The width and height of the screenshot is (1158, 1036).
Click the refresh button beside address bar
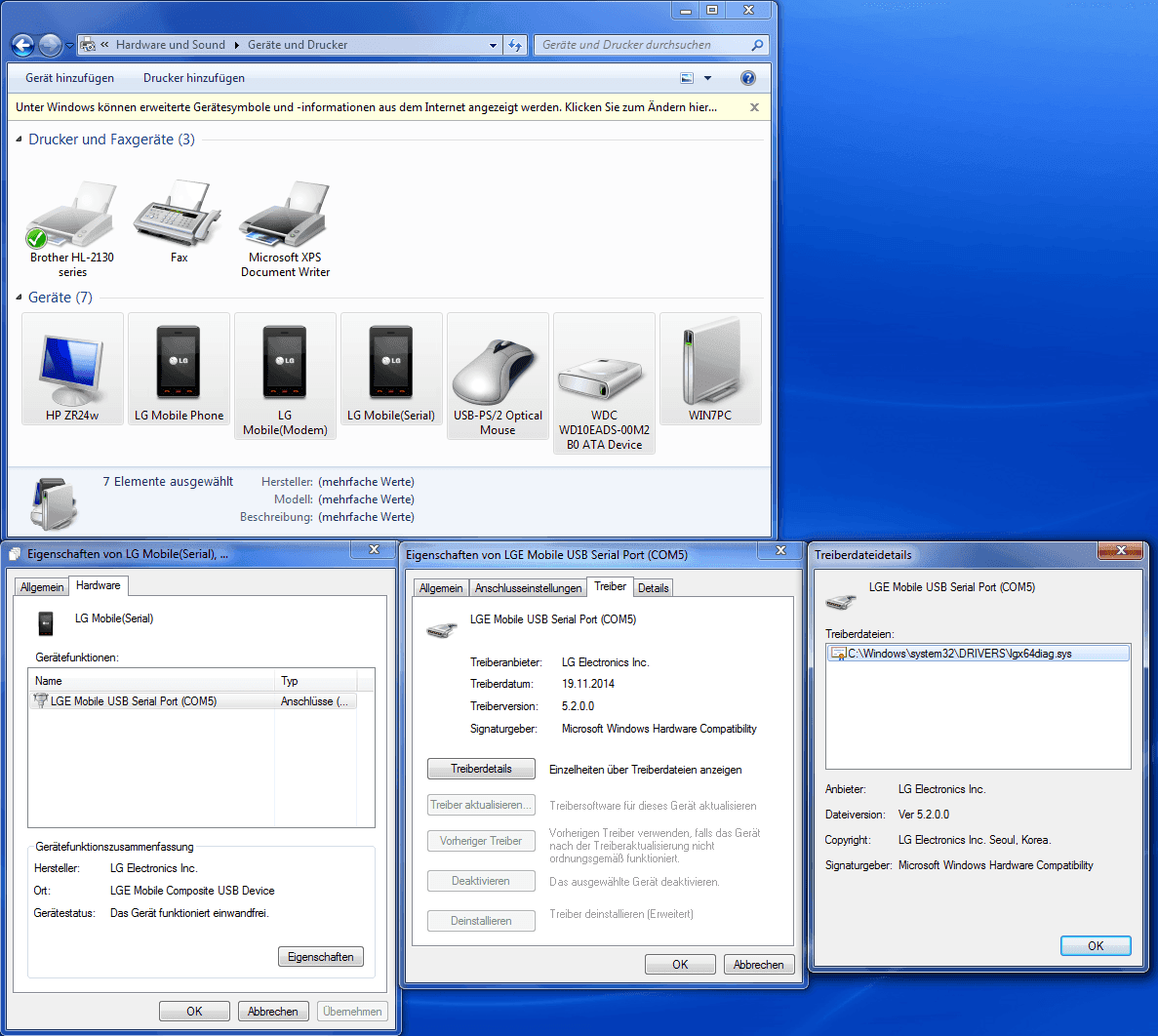(x=515, y=45)
